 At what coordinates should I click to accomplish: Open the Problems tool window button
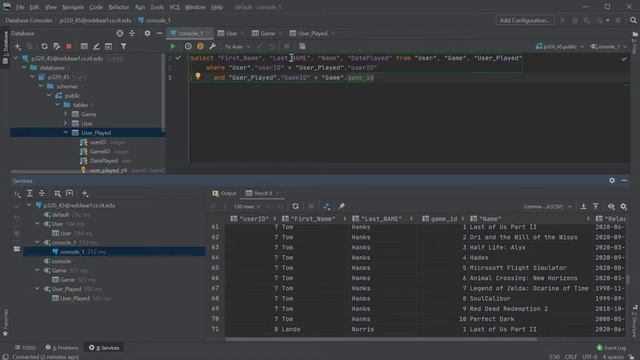coord(62,348)
